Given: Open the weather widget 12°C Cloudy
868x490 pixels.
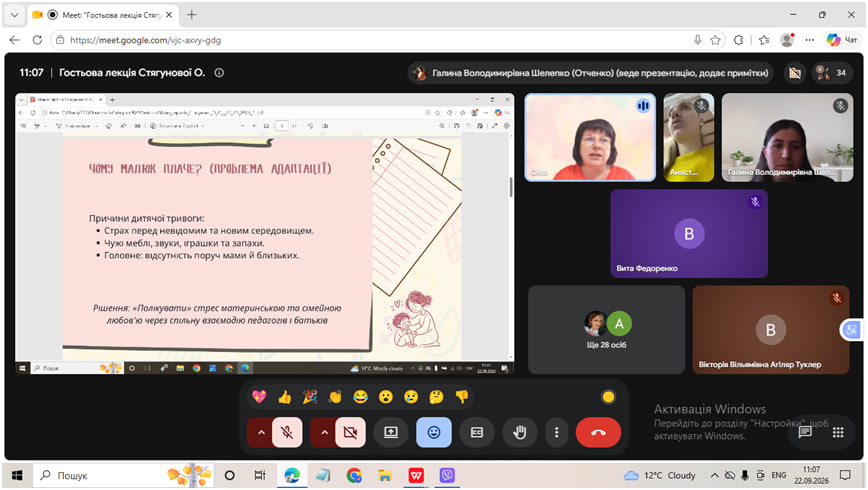Looking at the screenshot, I should click(x=659, y=475).
